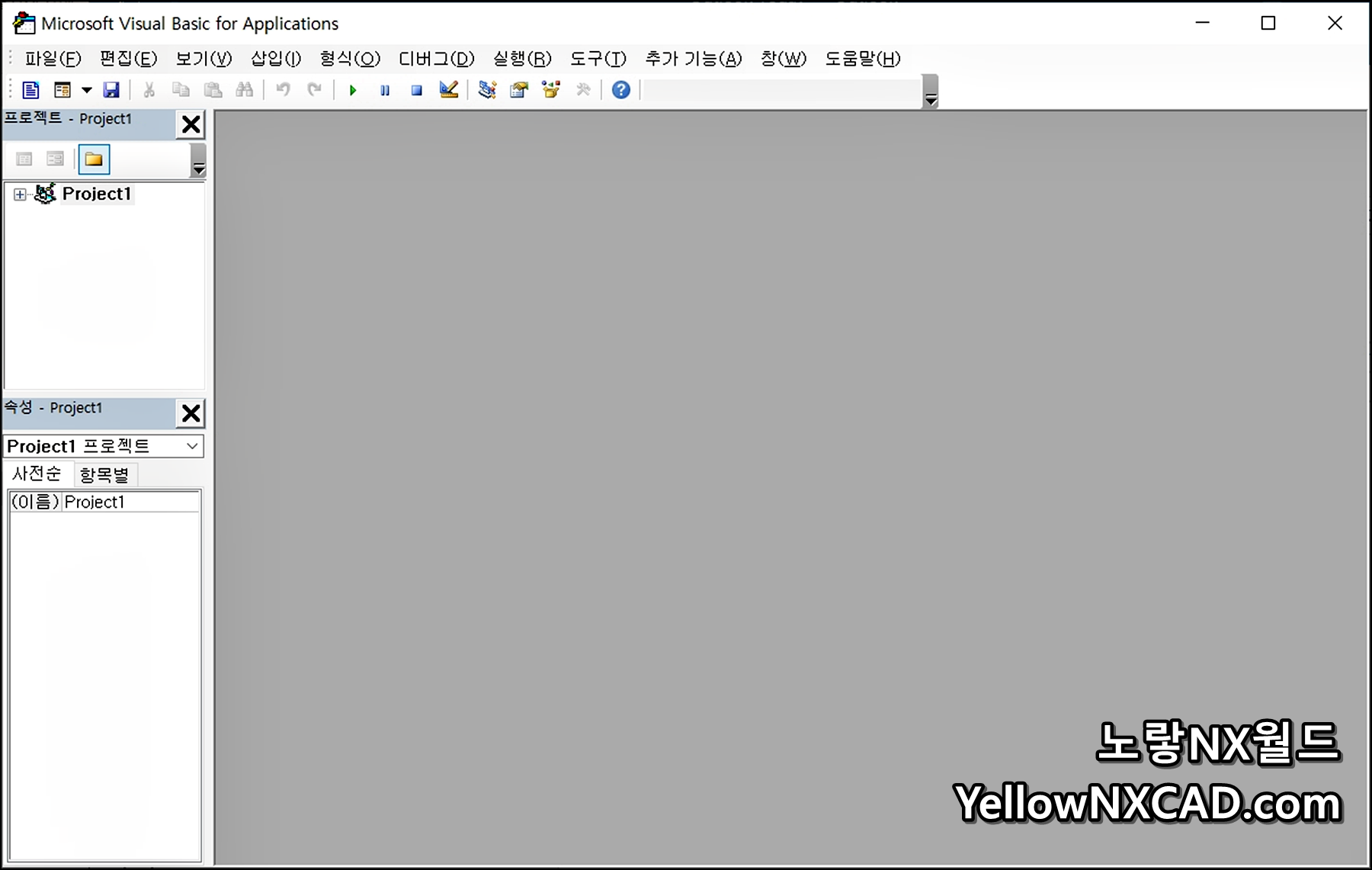The width and height of the screenshot is (1372, 870).
Task: Click the View Host Application icon
Action: (x=30, y=90)
